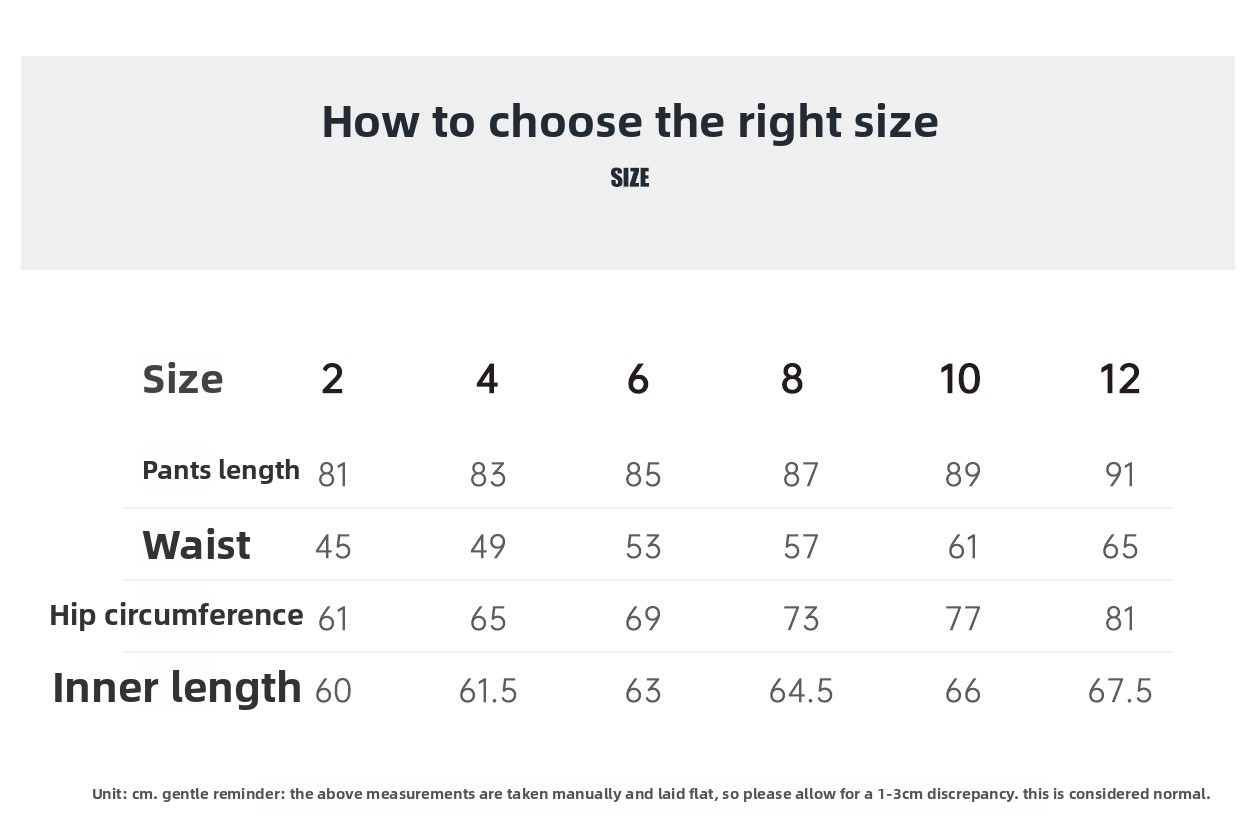Screen dimensions: 1260x840
Task: Select the 'Inner length' row label
Action: pyautogui.click(x=177, y=688)
